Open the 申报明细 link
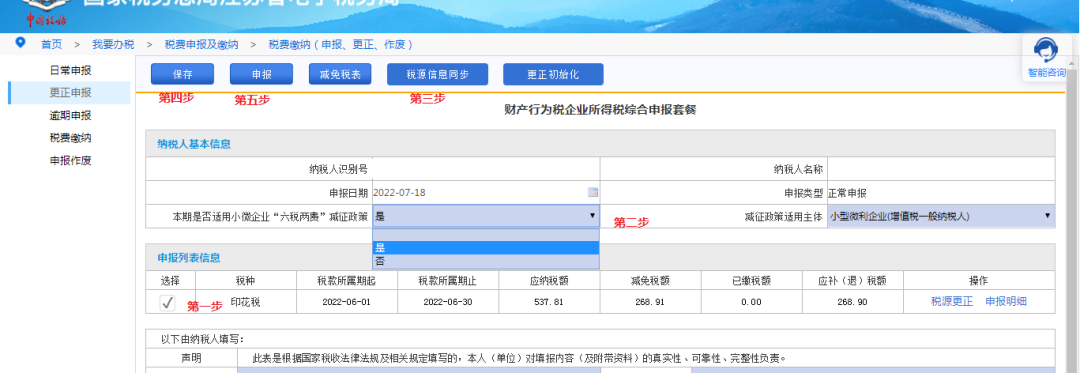This screenshot has height=373, width=1080. (x=1006, y=301)
